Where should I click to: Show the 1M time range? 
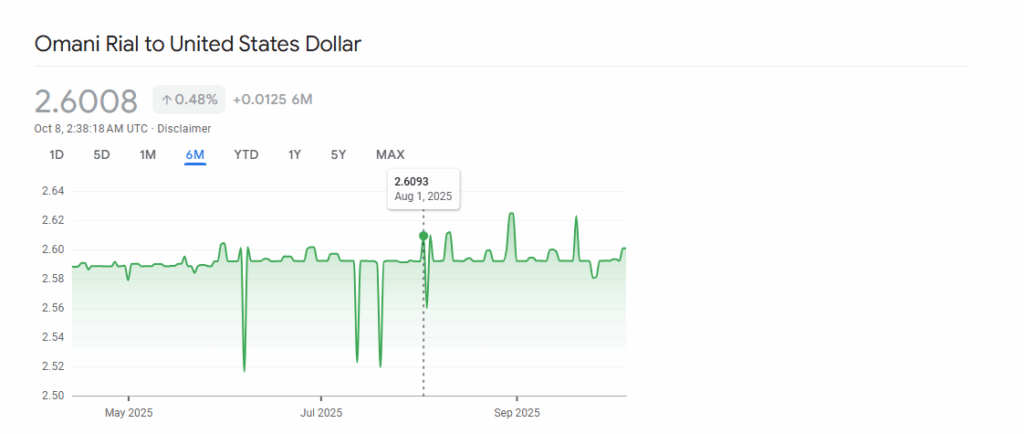[x=148, y=154]
